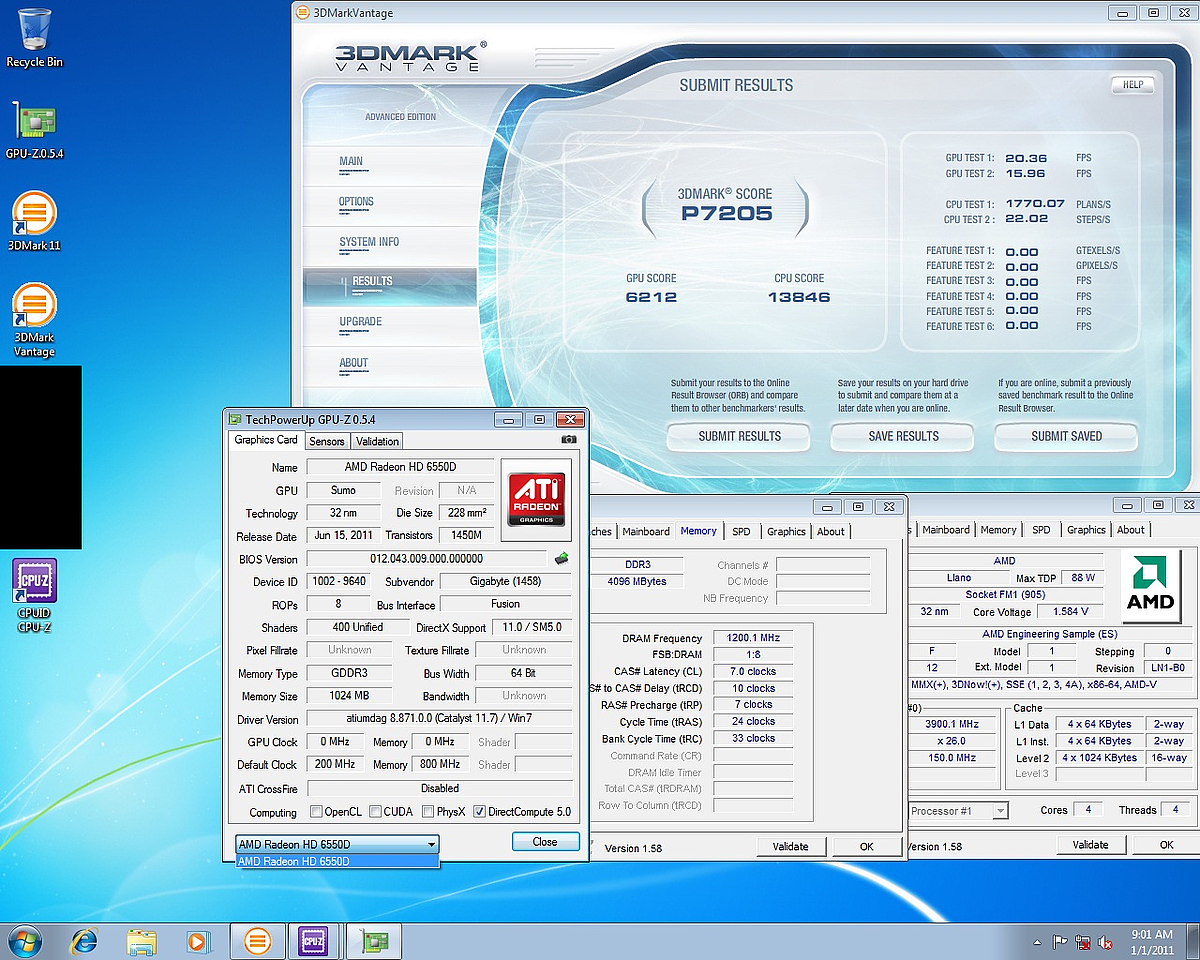Select the GPU-Z.0.5.4 desktop icon
The height and width of the screenshot is (960, 1200).
34,130
